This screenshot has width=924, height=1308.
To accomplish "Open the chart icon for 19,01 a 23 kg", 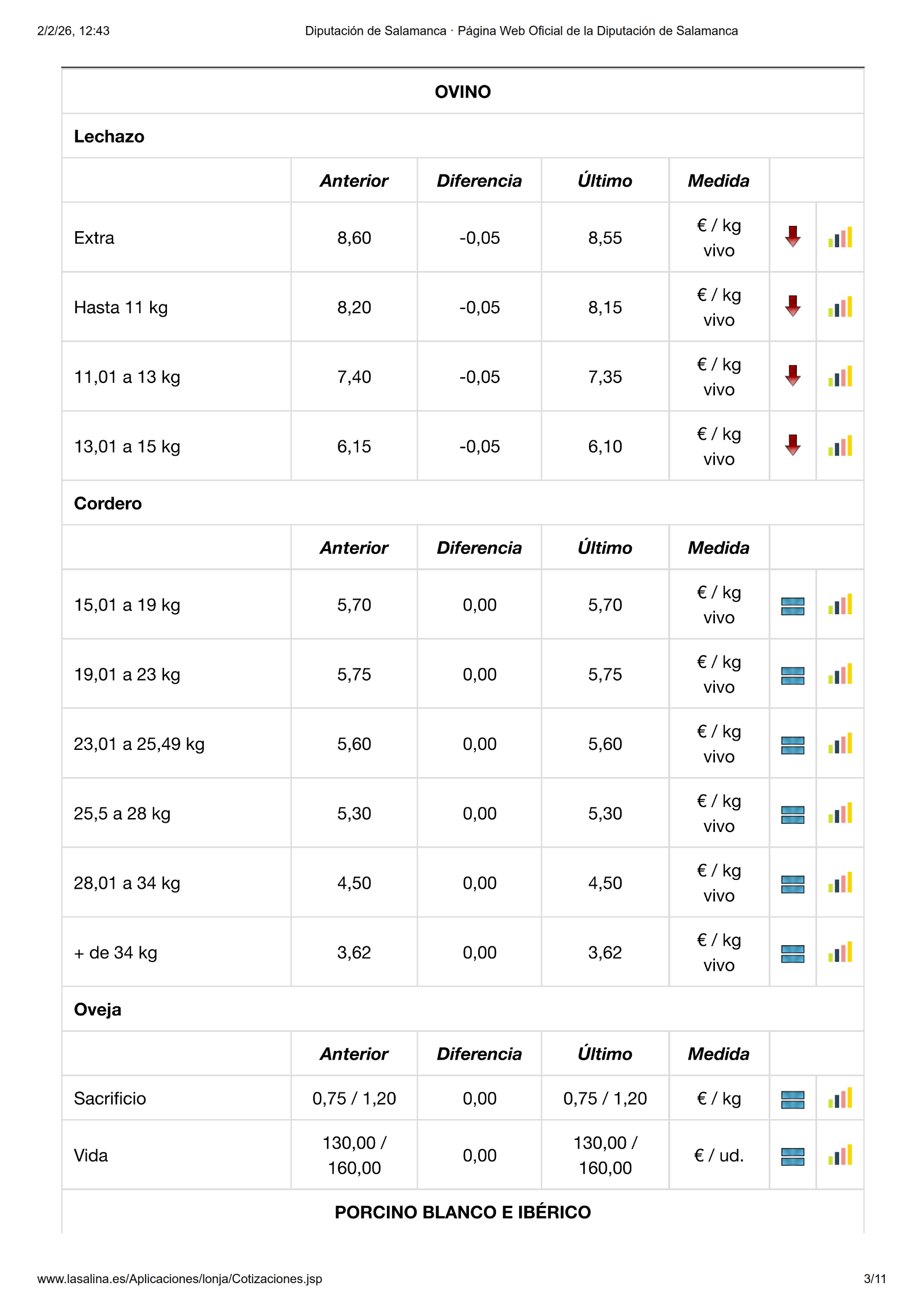I will (840, 674).
